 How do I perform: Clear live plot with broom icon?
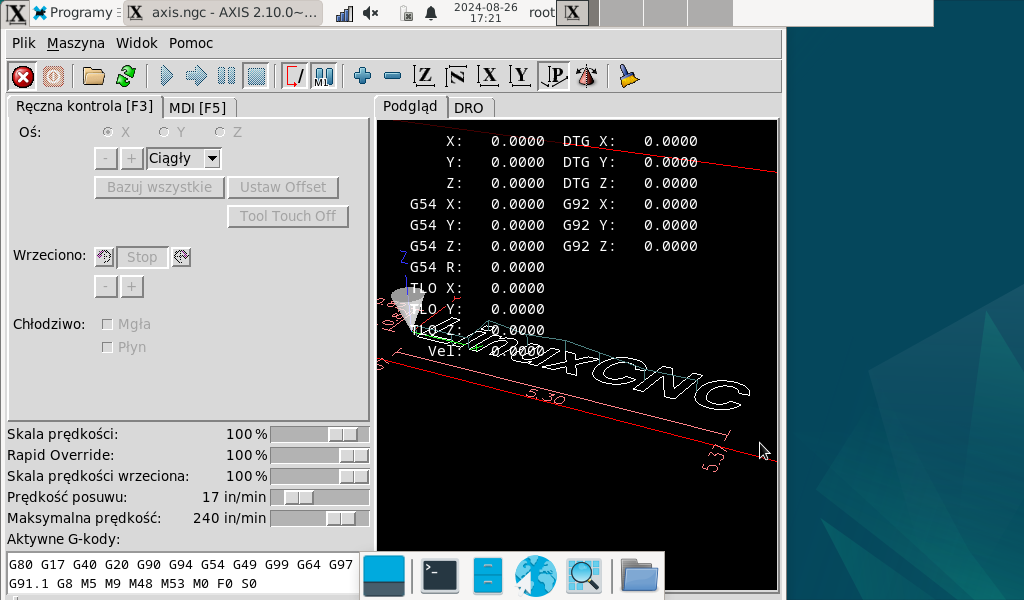(x=628, y=77)
